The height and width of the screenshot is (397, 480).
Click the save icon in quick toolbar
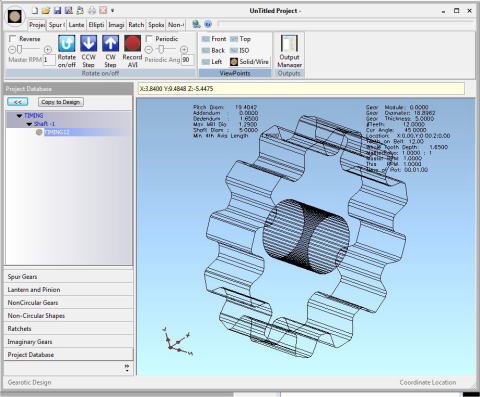point(57,10)
